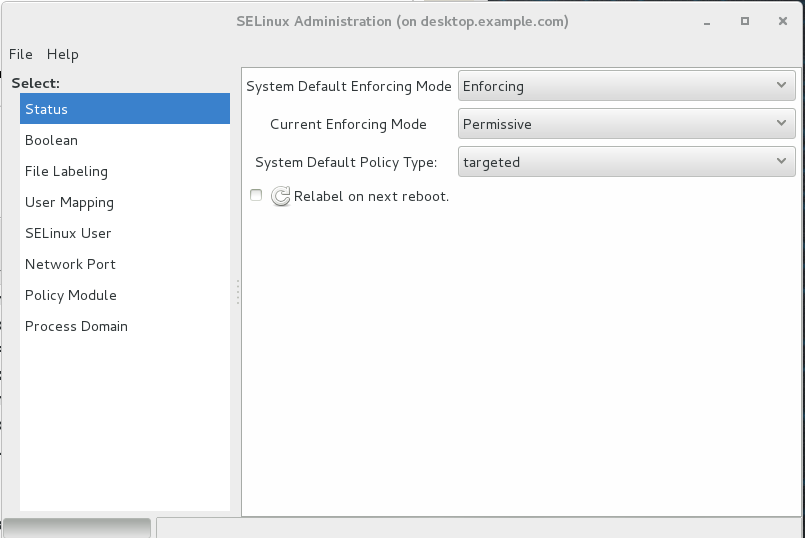Enable Relabel on next reboot checkbox
Image resolution: width=805 pixels, height=538 pixels.
(x=256, y=195)
